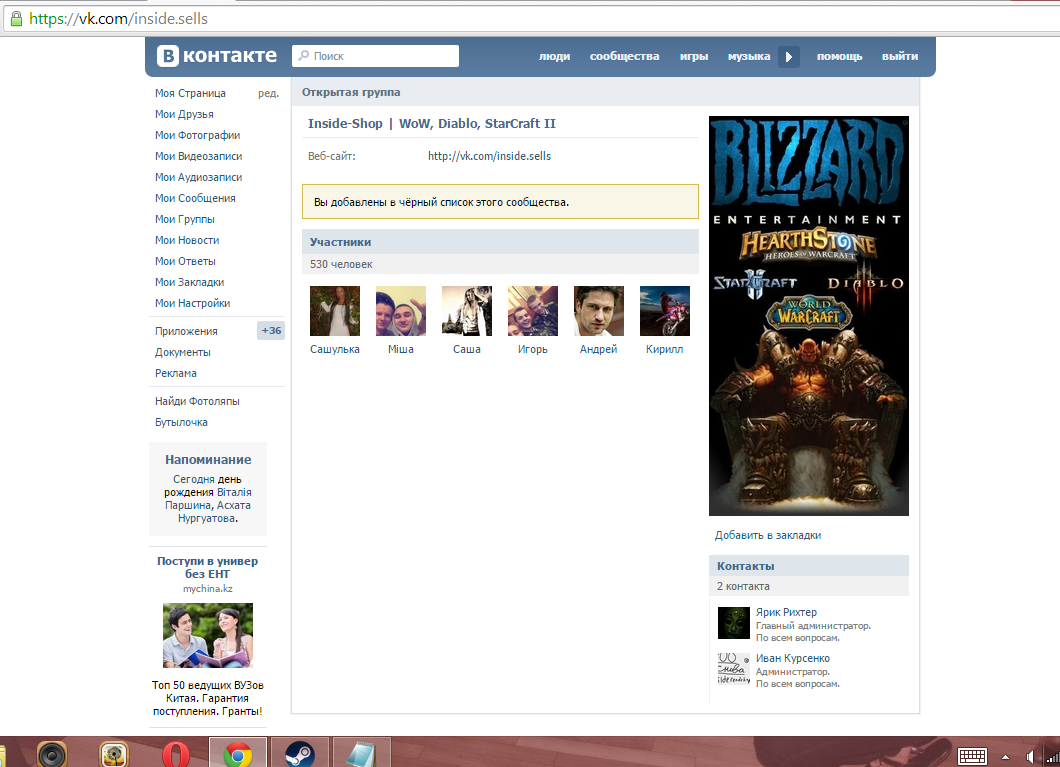This screenshot has width=1060, height=767.
Task: Click the volume icon in system tray
Action: [x=1030, y=757]
